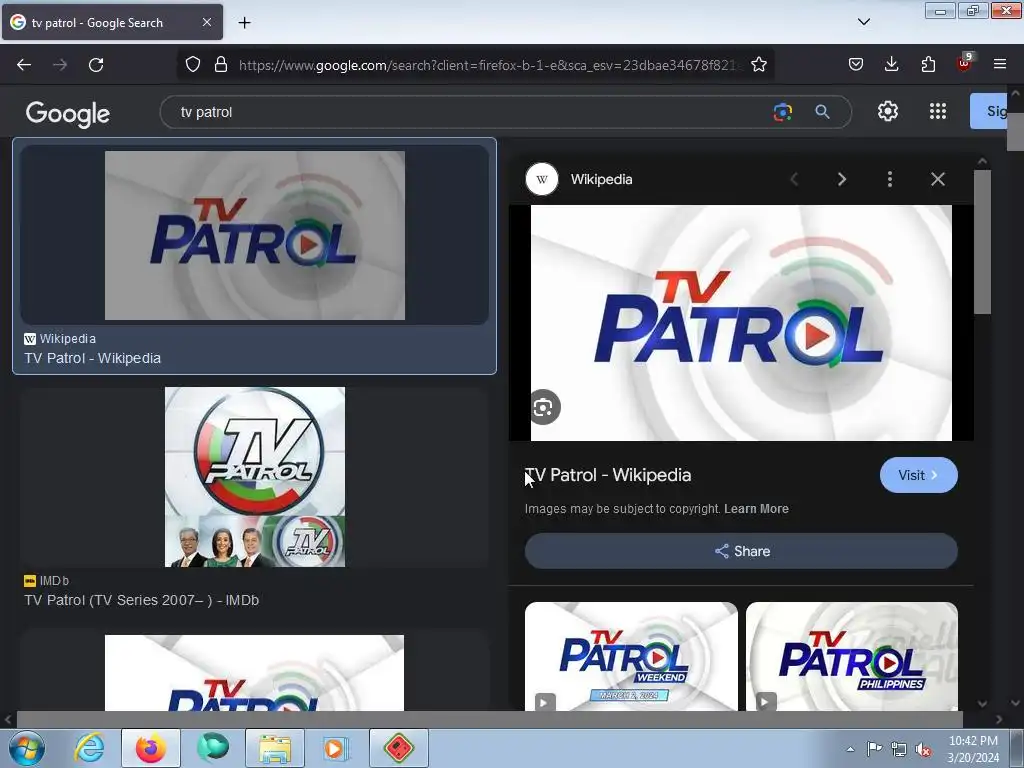Click the Sign in button

989,111
